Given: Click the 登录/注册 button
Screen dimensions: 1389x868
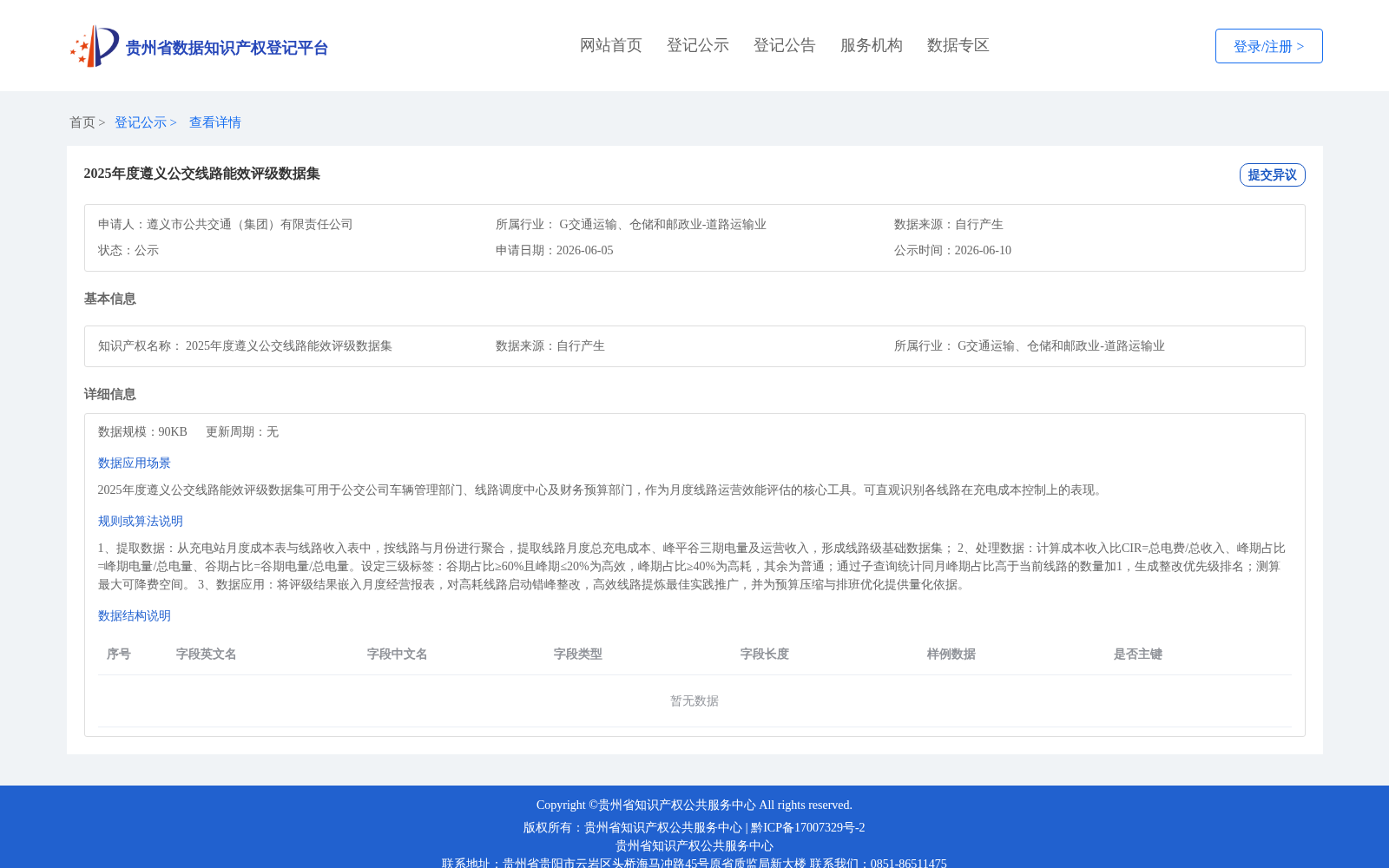Looking at the screenshot, I should pos(1268,46).
